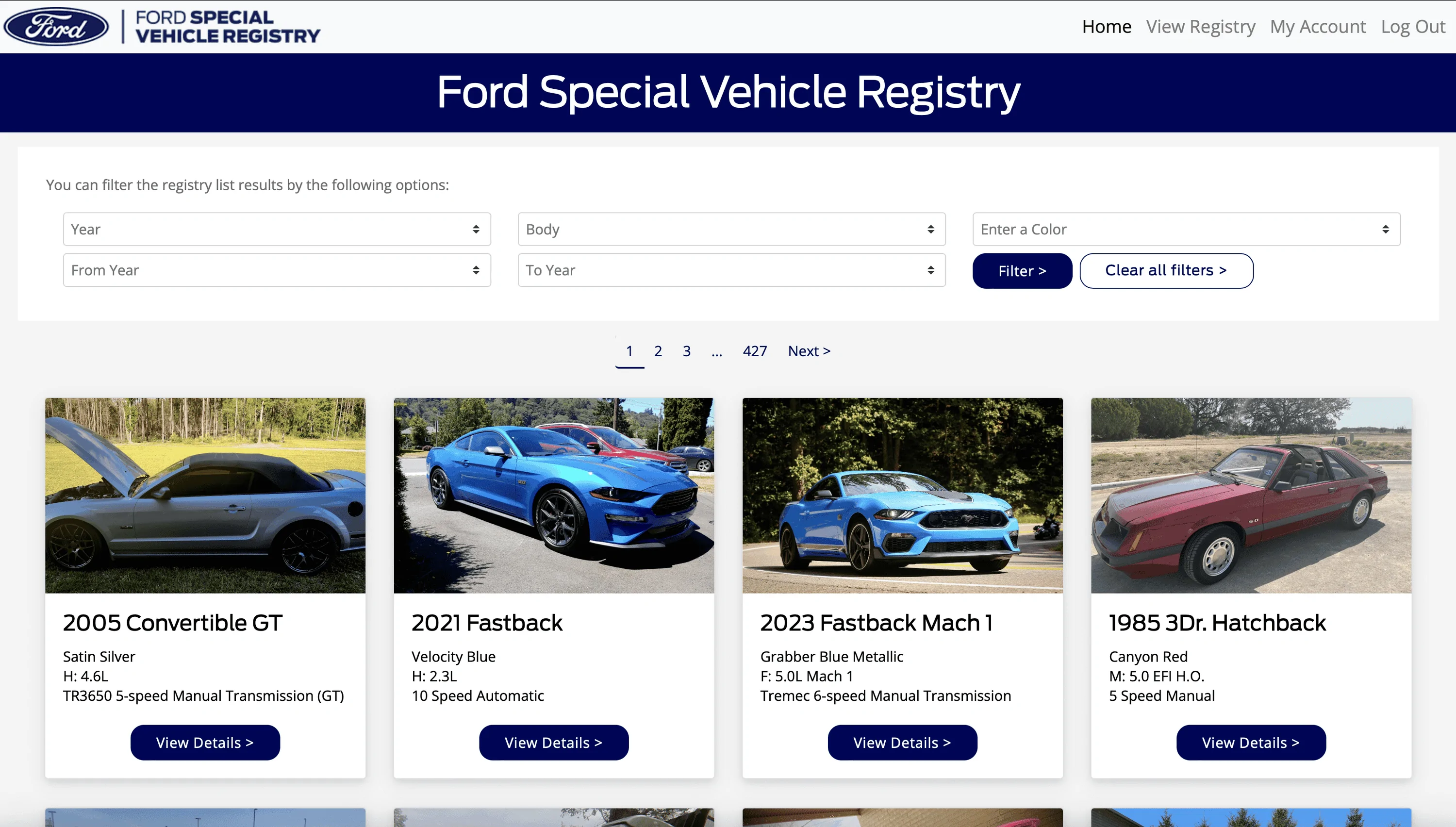Select pagination page 1
Screen dimensions: 1456x827
click(629, 351)
